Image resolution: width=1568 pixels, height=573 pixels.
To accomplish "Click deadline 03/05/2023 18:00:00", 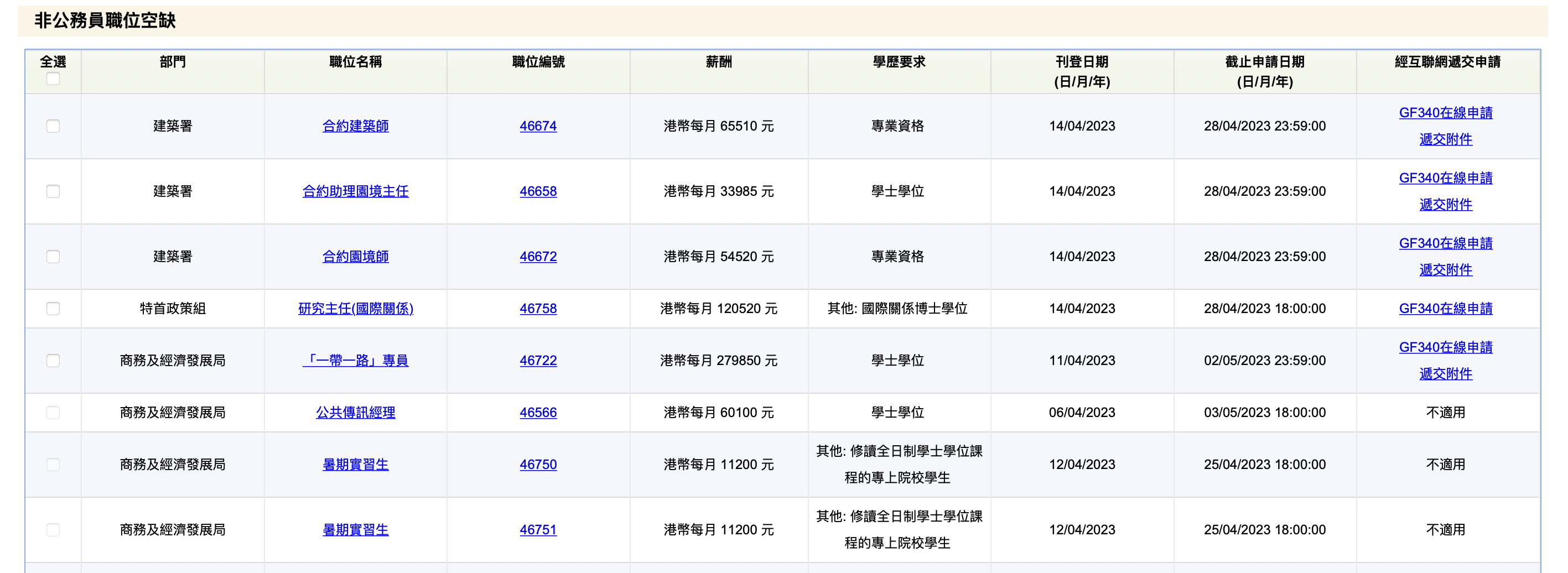I will click(x=1264, y=413).
